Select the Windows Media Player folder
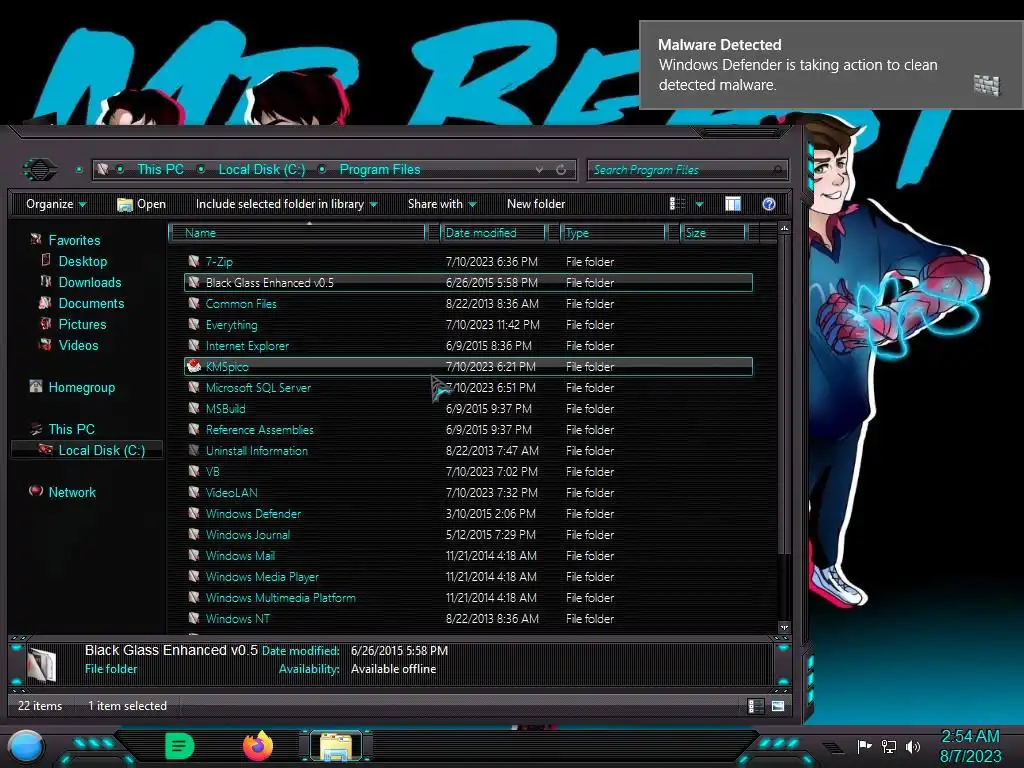The width and height of the screenshot is (1024, 768). [262, 577]
